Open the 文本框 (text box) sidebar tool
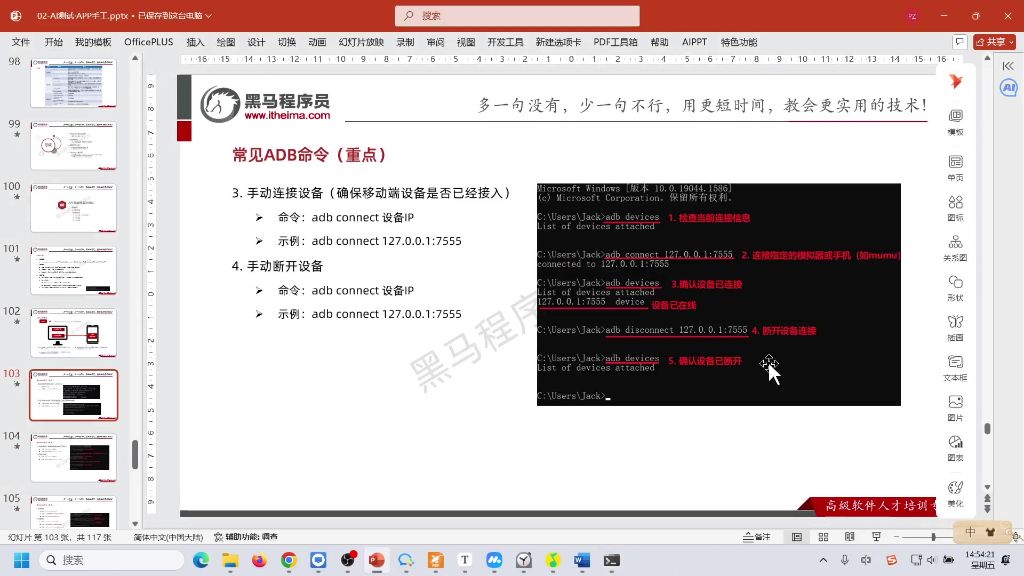The image size is (1024, 576). pos(955,368)
